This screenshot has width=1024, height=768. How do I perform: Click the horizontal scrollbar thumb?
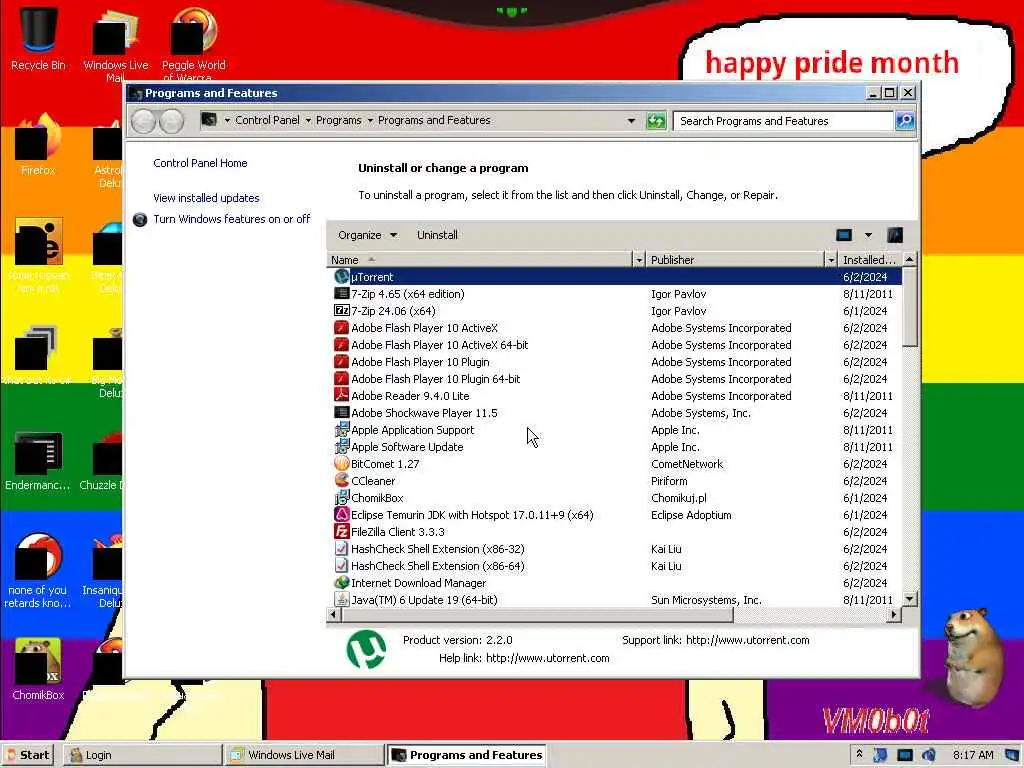tap(536, 615)
